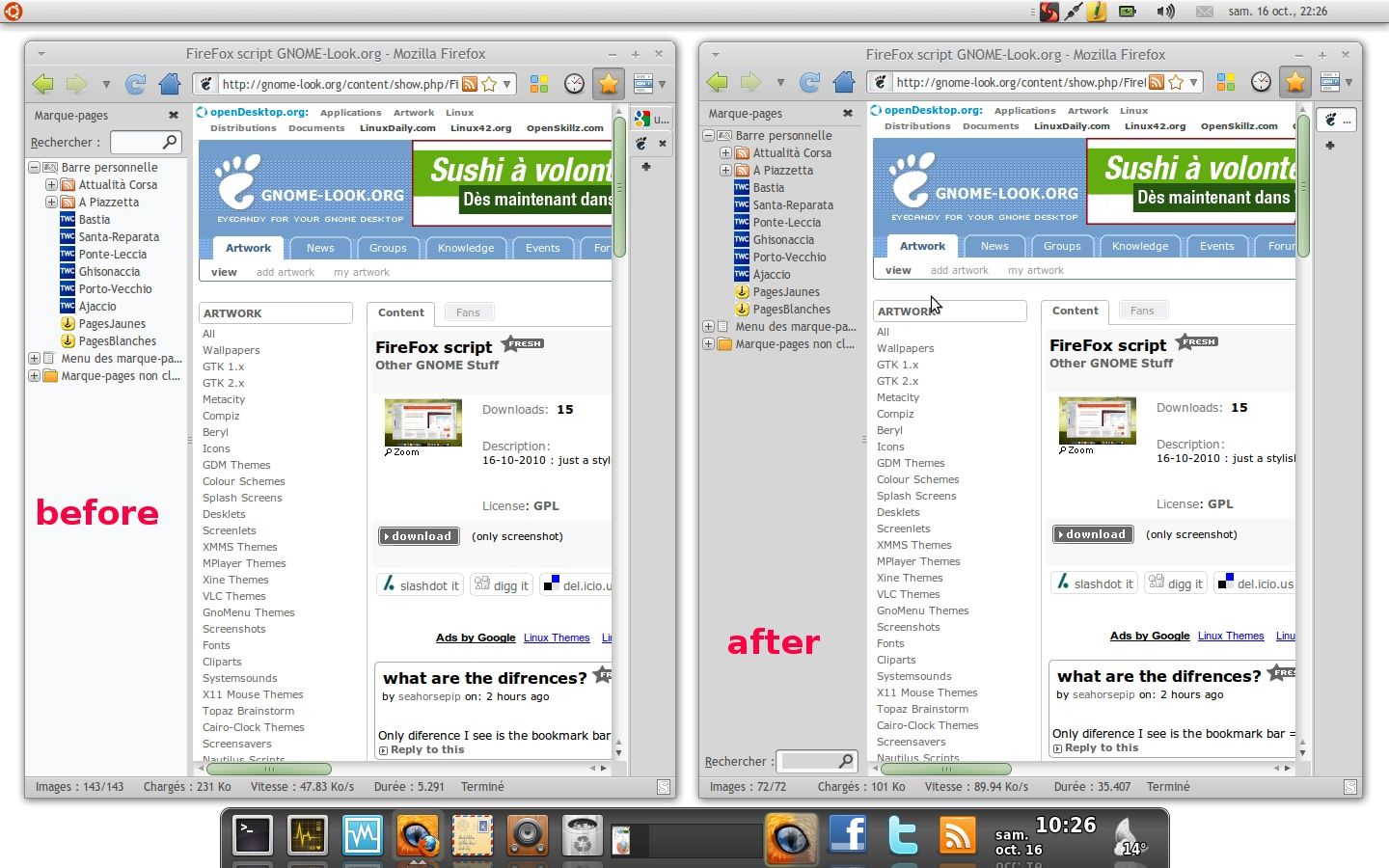Click the tab layout icon in left toolbar

point(642,84)
